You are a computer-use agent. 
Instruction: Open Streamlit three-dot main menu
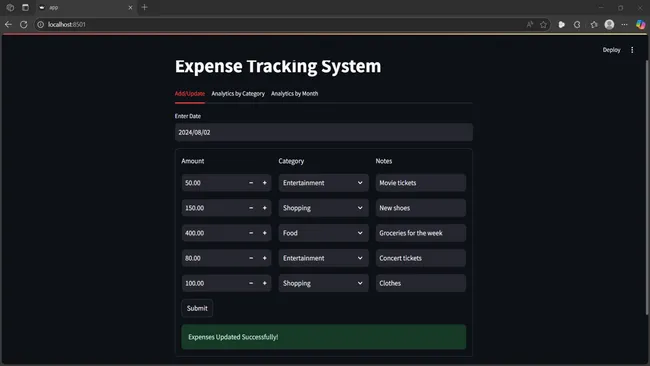632,50
